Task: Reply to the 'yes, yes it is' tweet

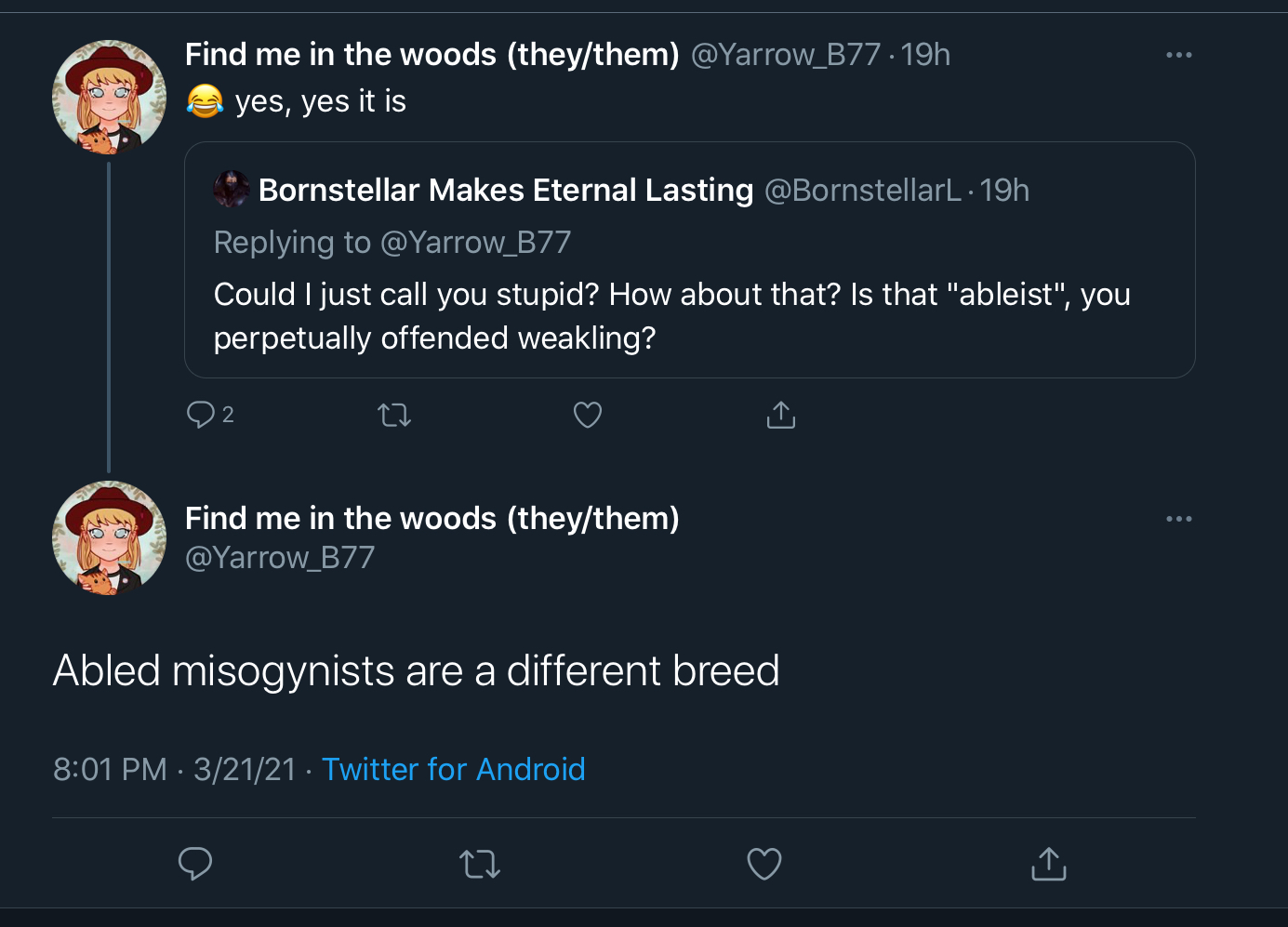Action: click(x=201, y=414)
